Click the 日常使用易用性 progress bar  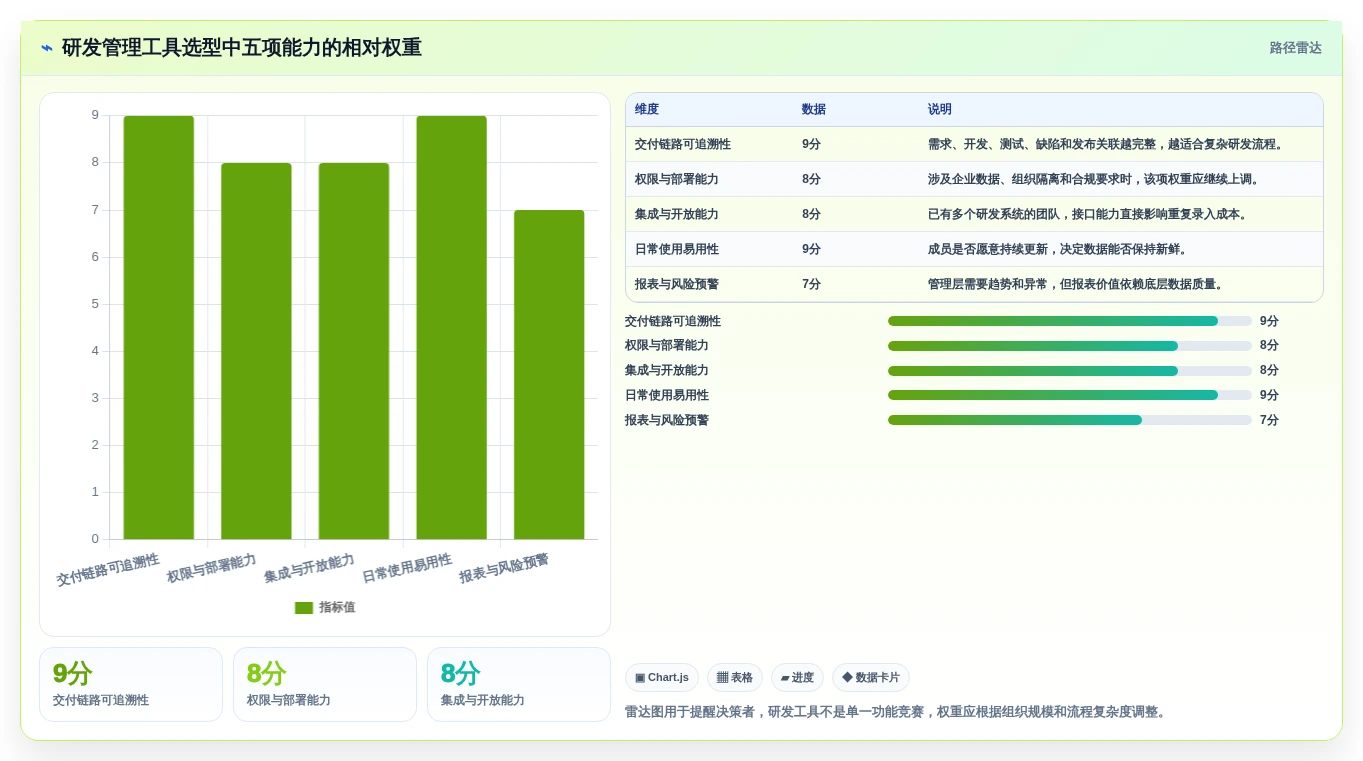coord(1070,395)
